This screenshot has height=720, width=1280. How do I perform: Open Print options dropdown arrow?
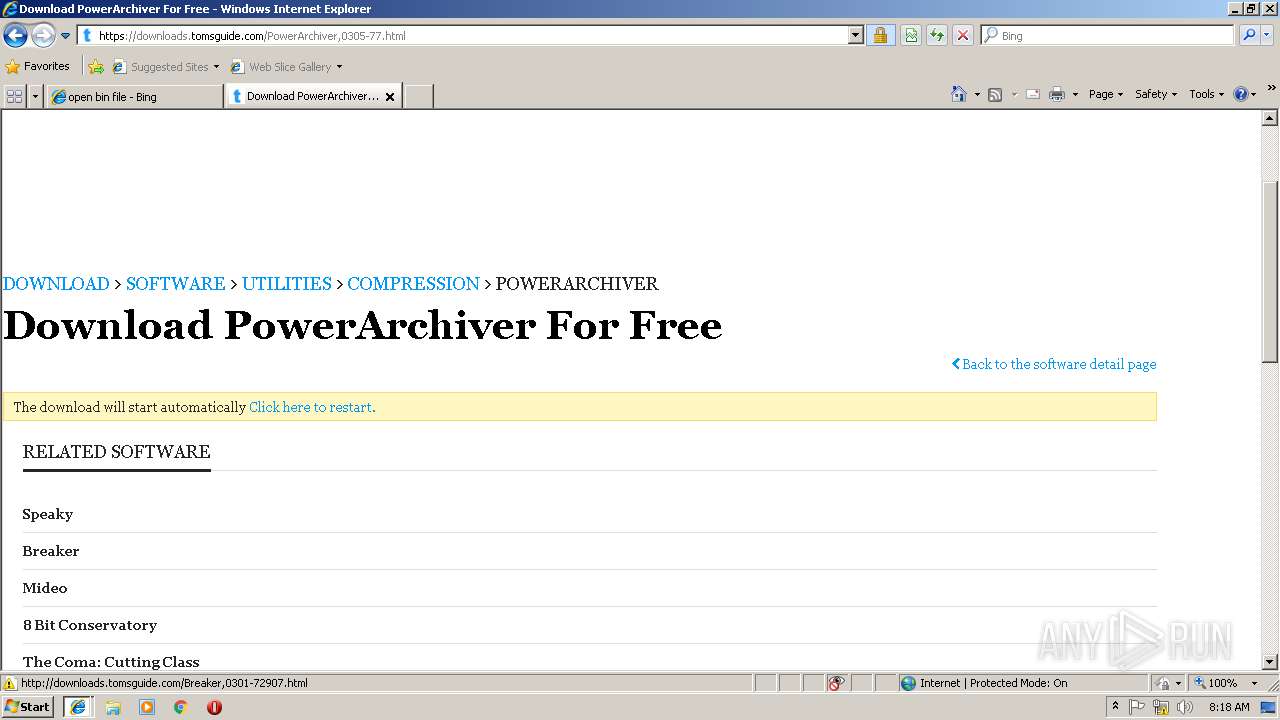point(1075,94)
